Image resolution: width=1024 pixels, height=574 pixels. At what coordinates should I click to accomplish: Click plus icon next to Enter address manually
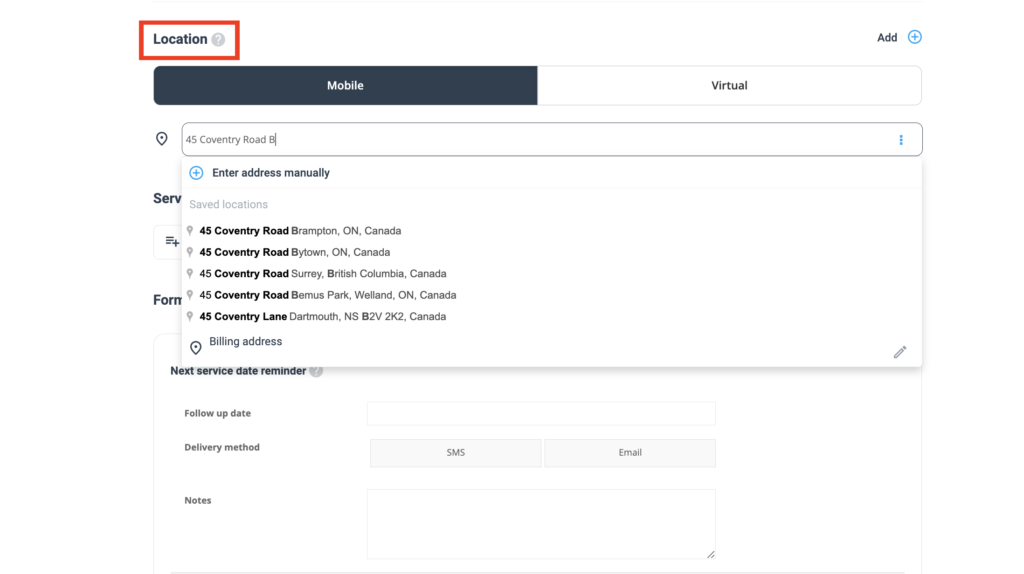(x=196, y=173)
